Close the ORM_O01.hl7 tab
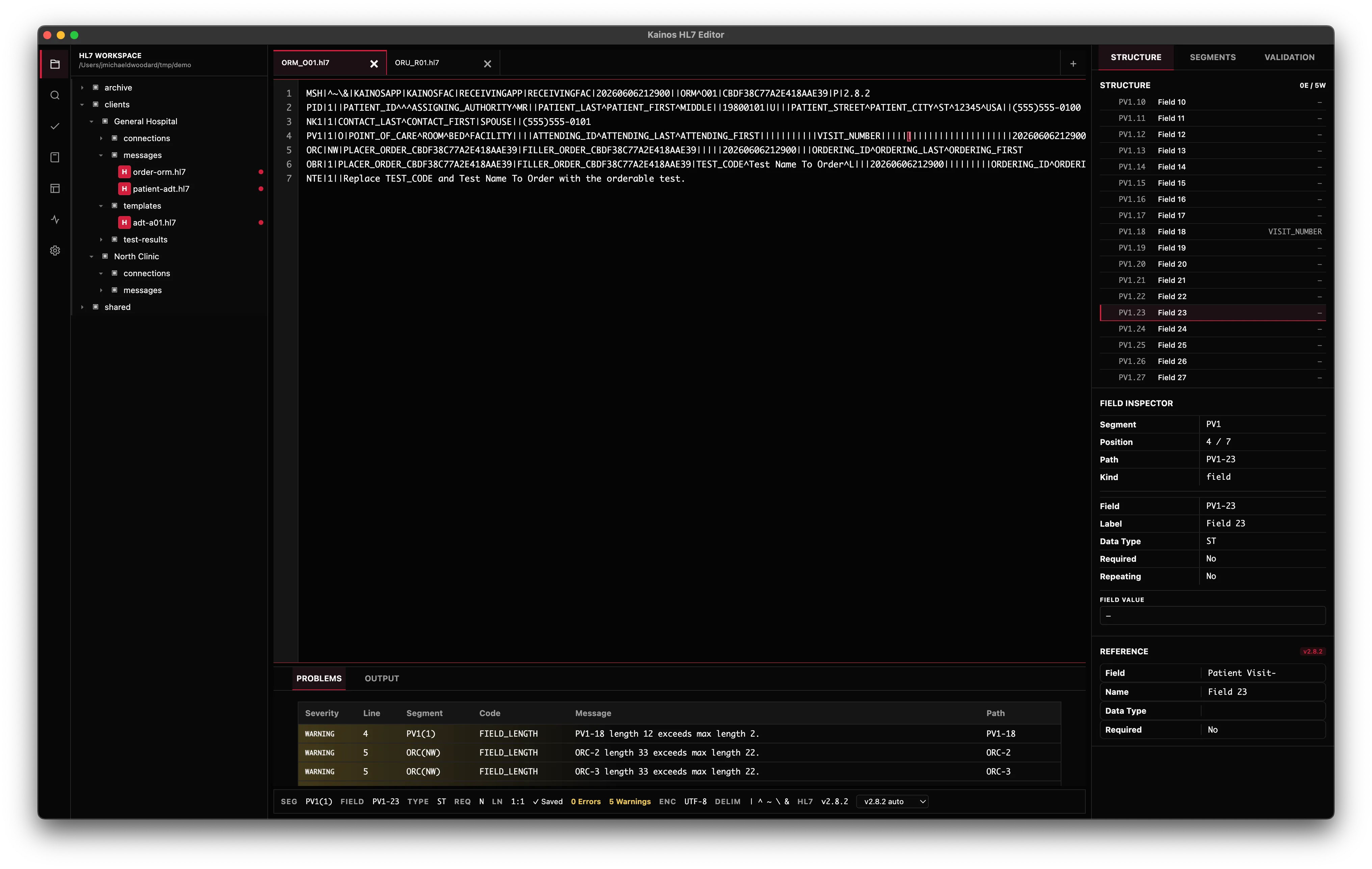 pos(374,63)
